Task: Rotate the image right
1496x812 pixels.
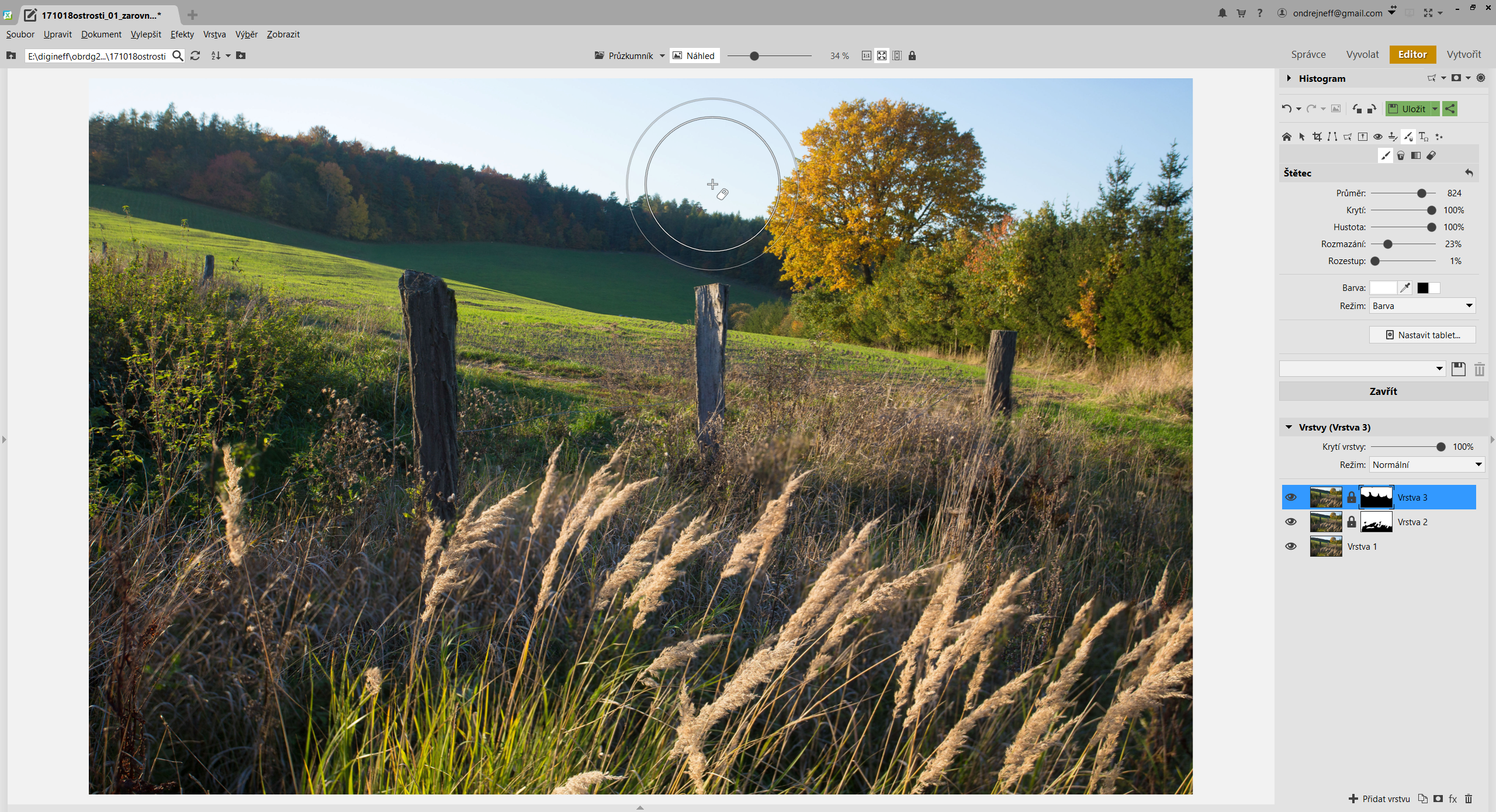Action: click(1372, 109)
